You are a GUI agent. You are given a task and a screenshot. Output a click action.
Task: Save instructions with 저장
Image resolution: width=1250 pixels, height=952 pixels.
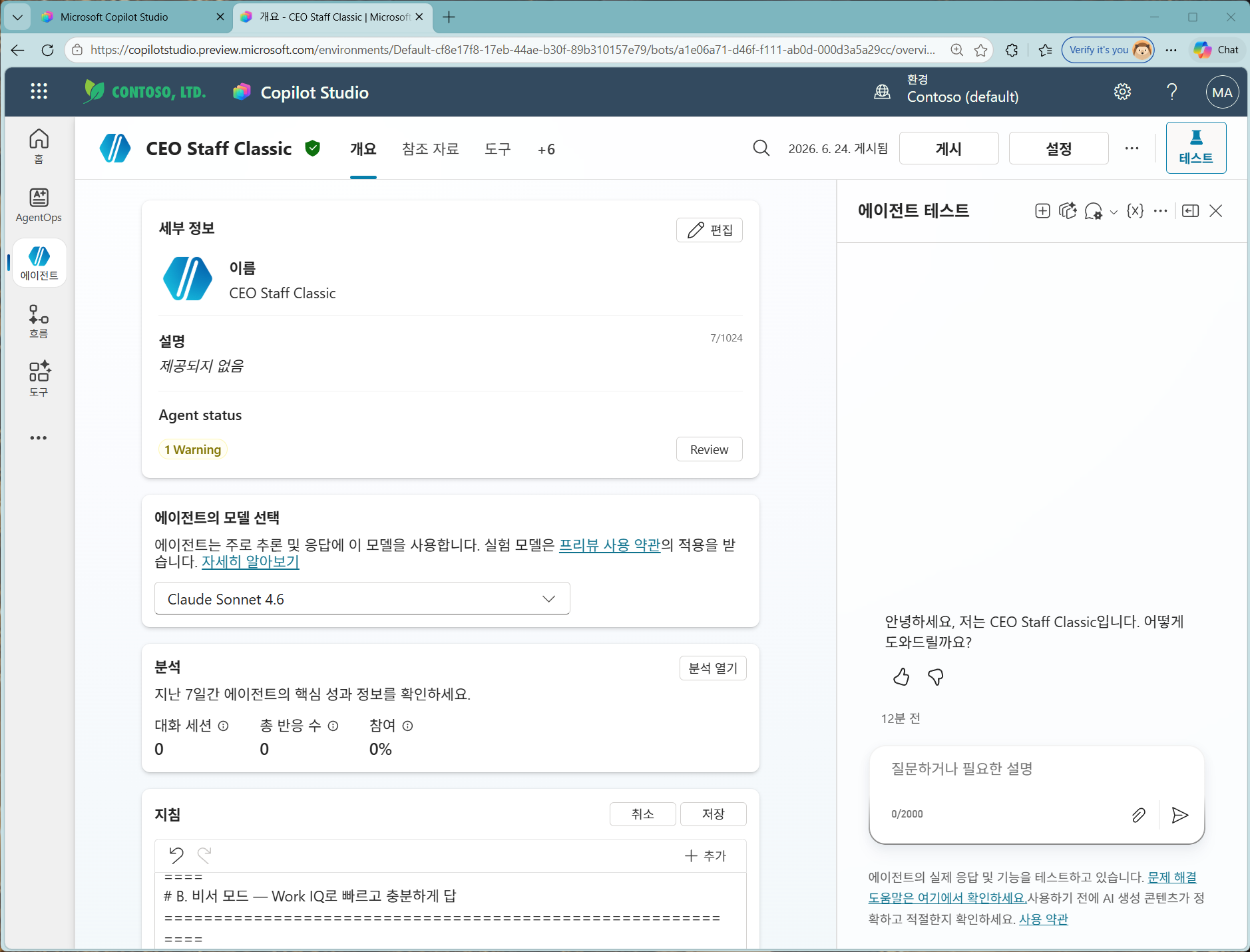point(713,814)
